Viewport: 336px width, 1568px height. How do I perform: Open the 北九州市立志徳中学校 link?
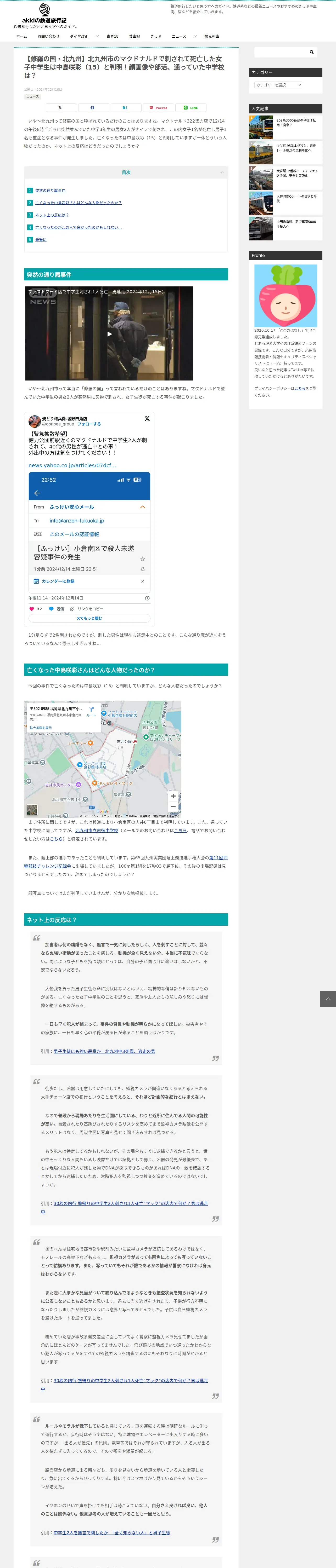coord(97,830)
